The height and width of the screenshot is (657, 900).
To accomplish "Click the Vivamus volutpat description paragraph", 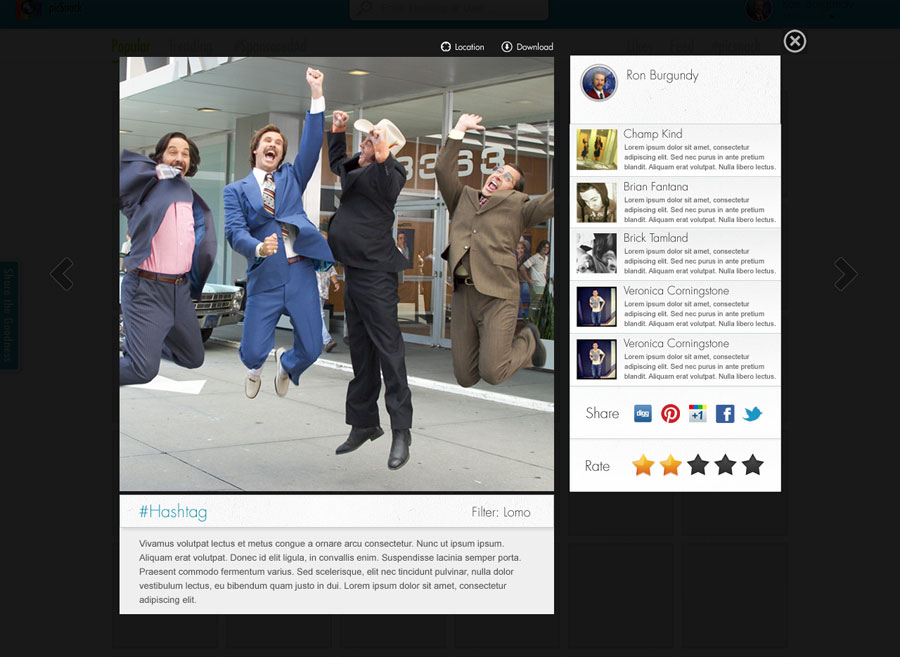I will click(x=330, y=572).
